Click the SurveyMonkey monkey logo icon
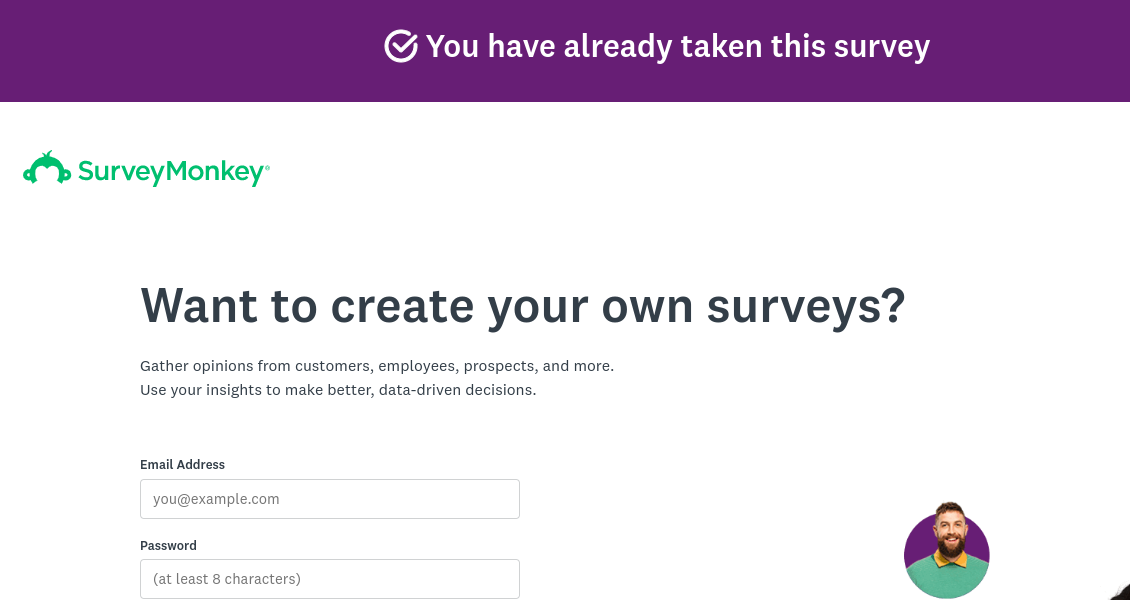This screenshot has height=600, width=1130. 46,169
